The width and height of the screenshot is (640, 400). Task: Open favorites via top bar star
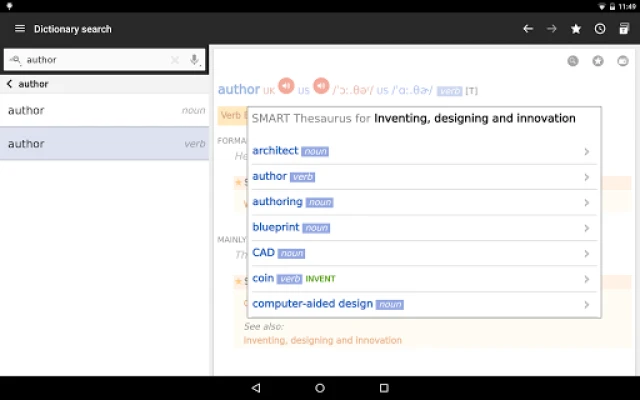click(576, 29)
